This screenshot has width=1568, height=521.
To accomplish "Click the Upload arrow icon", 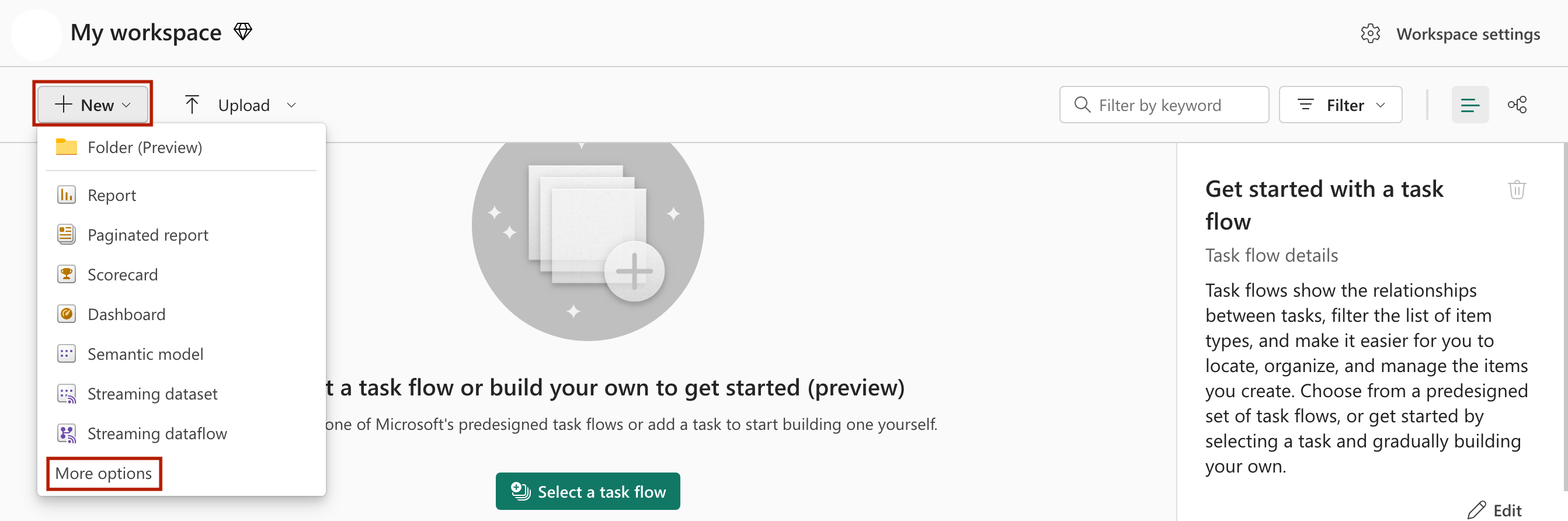I will point(192,105).
